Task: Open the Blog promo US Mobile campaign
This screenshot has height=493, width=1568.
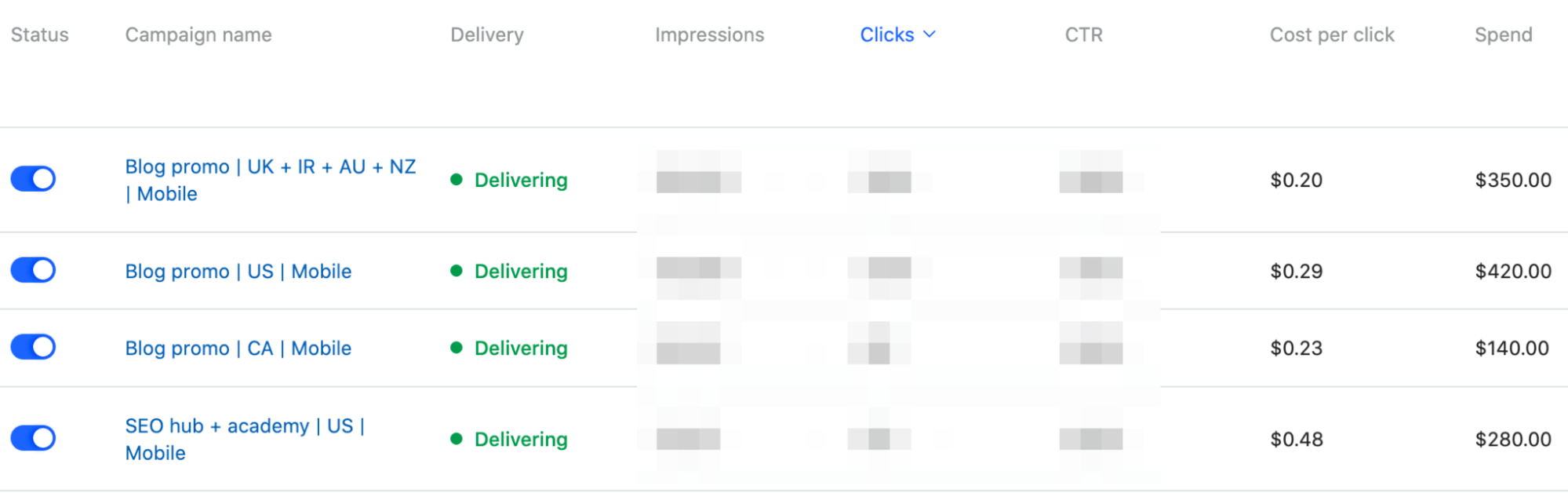Action: click(x=238, y=271)
